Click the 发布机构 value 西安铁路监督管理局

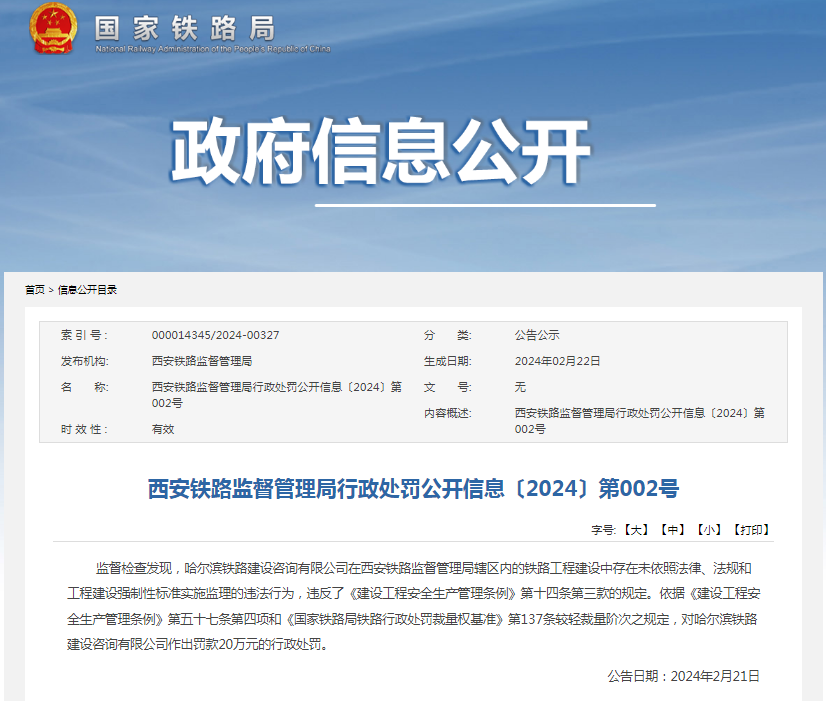coord(203,362)
